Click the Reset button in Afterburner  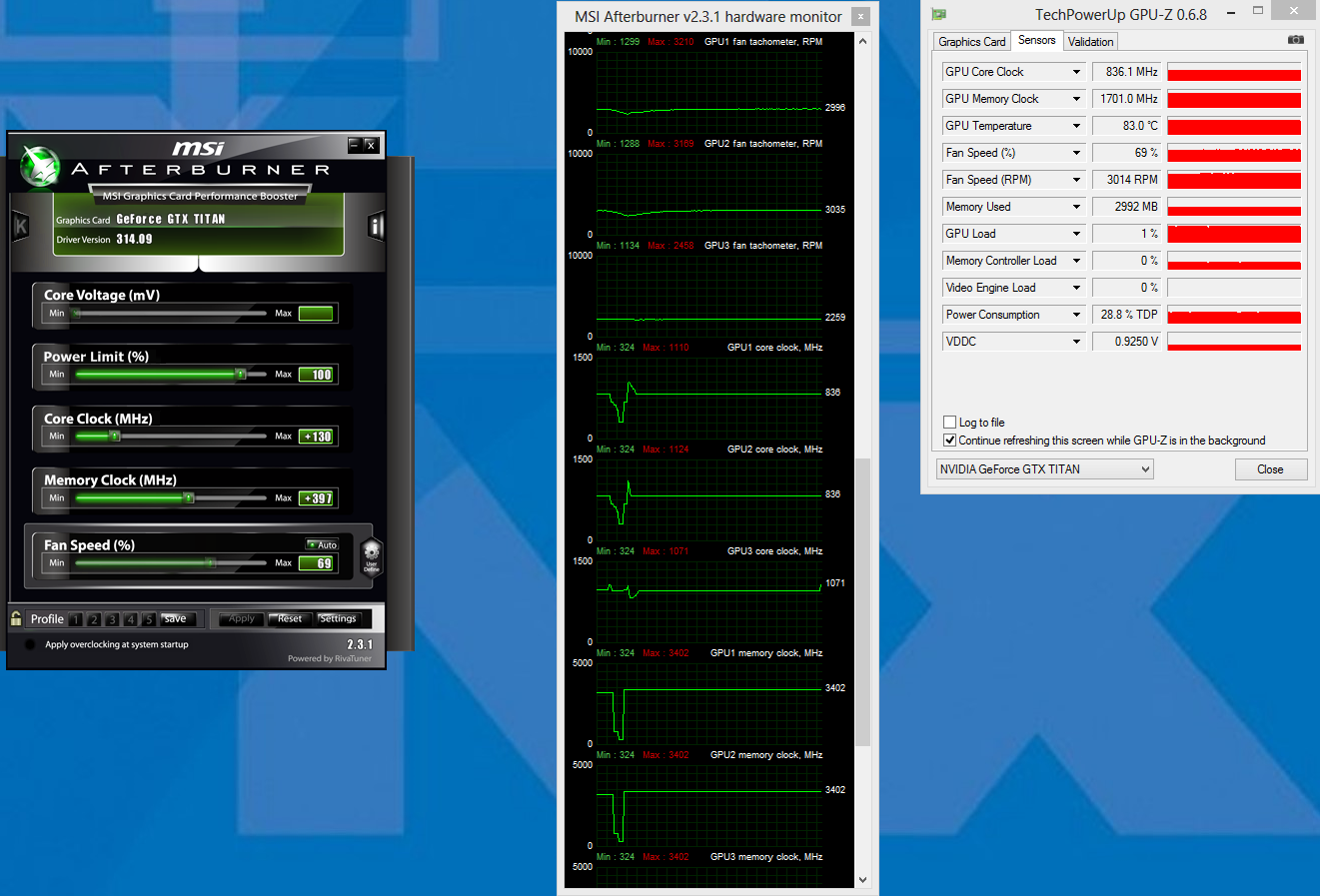tap(290, 619)
